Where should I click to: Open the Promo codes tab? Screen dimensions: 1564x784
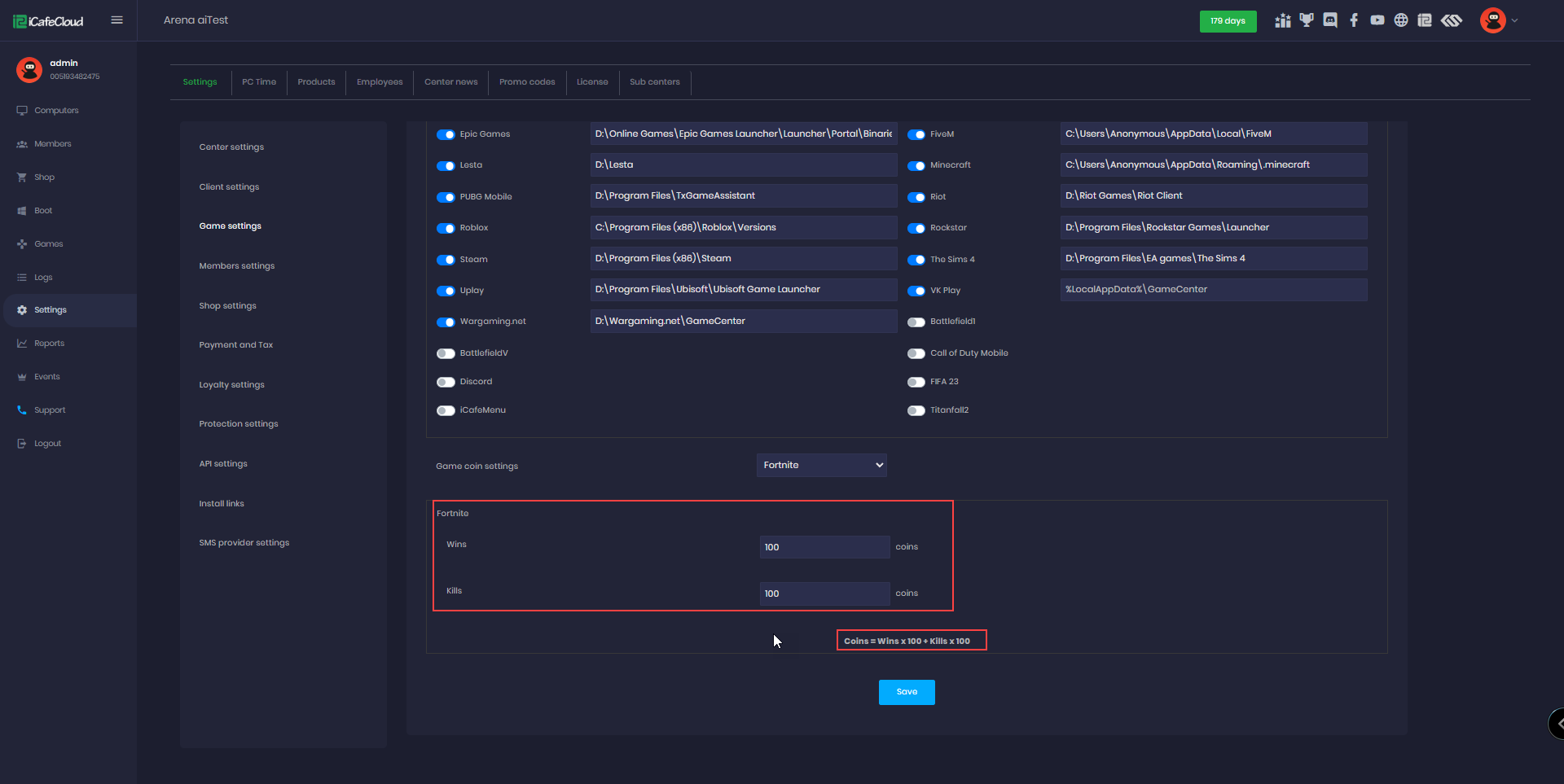(527, 82)
